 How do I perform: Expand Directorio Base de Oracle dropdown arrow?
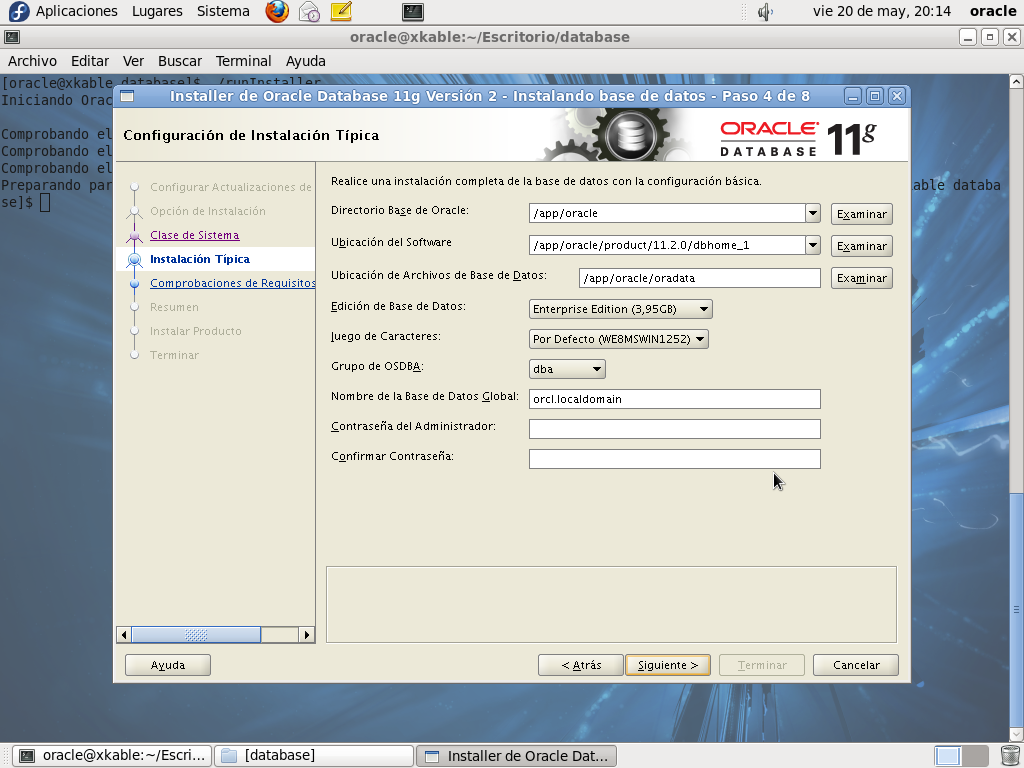[812, 213]
